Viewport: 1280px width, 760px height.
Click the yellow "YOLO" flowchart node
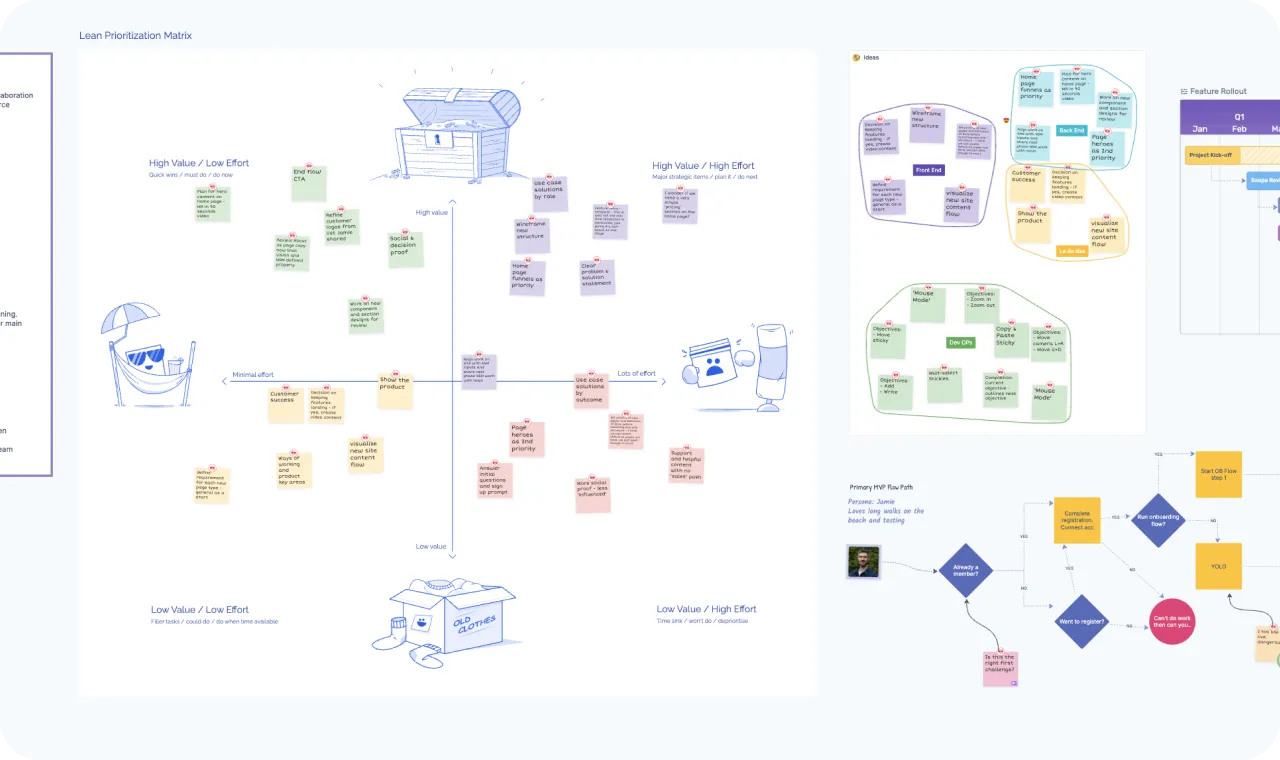[1218, 566]
